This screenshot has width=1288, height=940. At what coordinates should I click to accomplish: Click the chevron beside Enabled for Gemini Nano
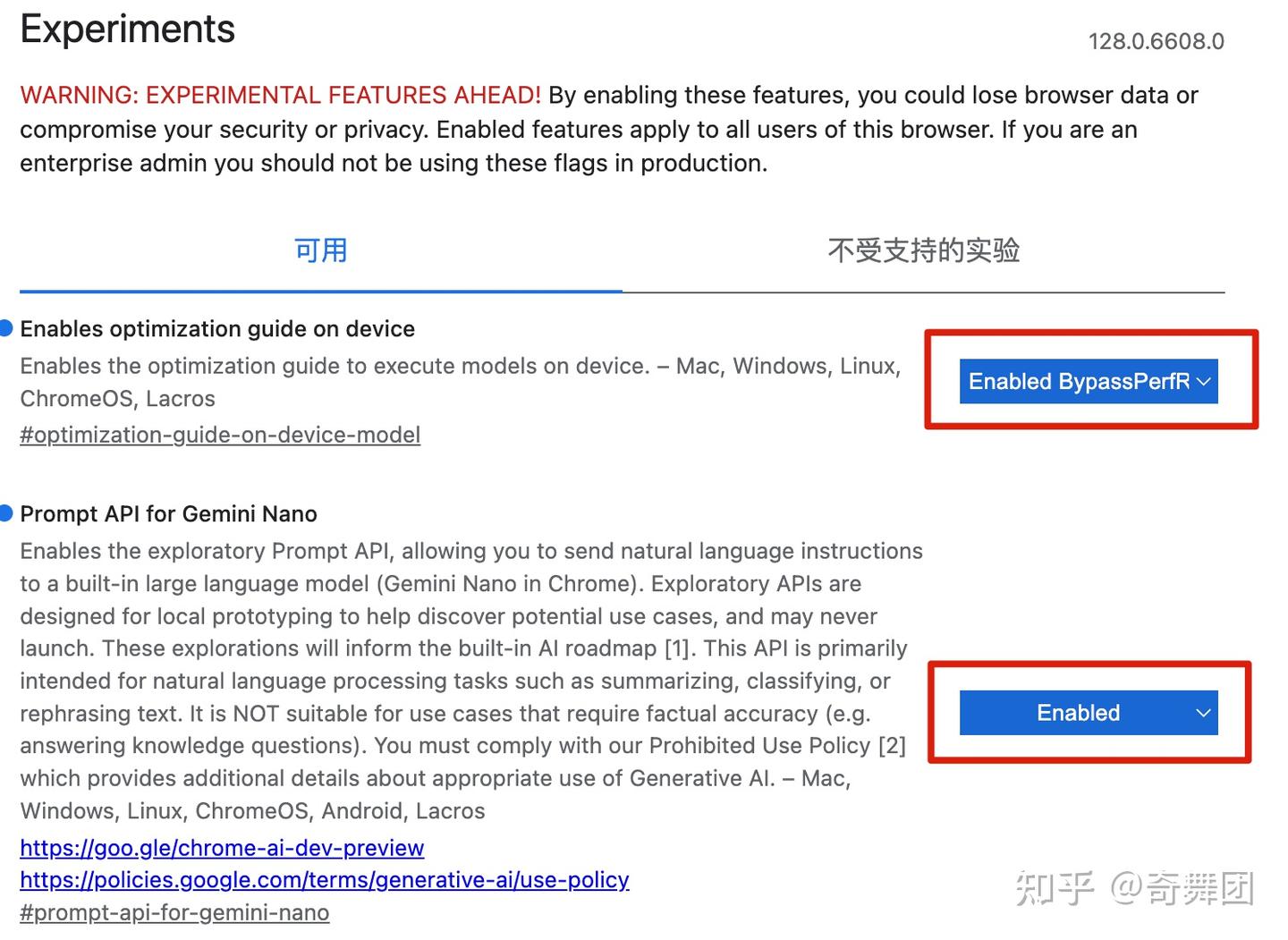point(1203,713)
